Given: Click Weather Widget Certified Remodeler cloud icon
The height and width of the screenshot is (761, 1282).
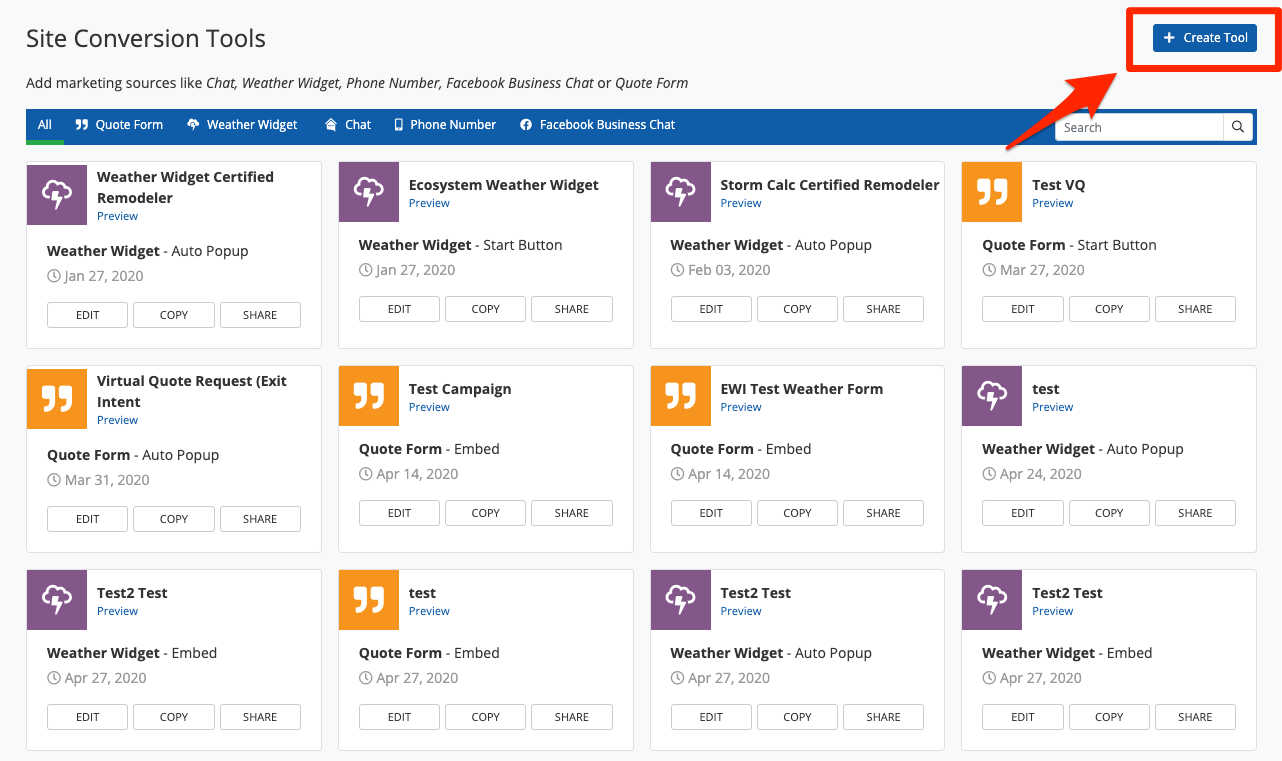Looking at the screenshot, I should tap(57, 194).
